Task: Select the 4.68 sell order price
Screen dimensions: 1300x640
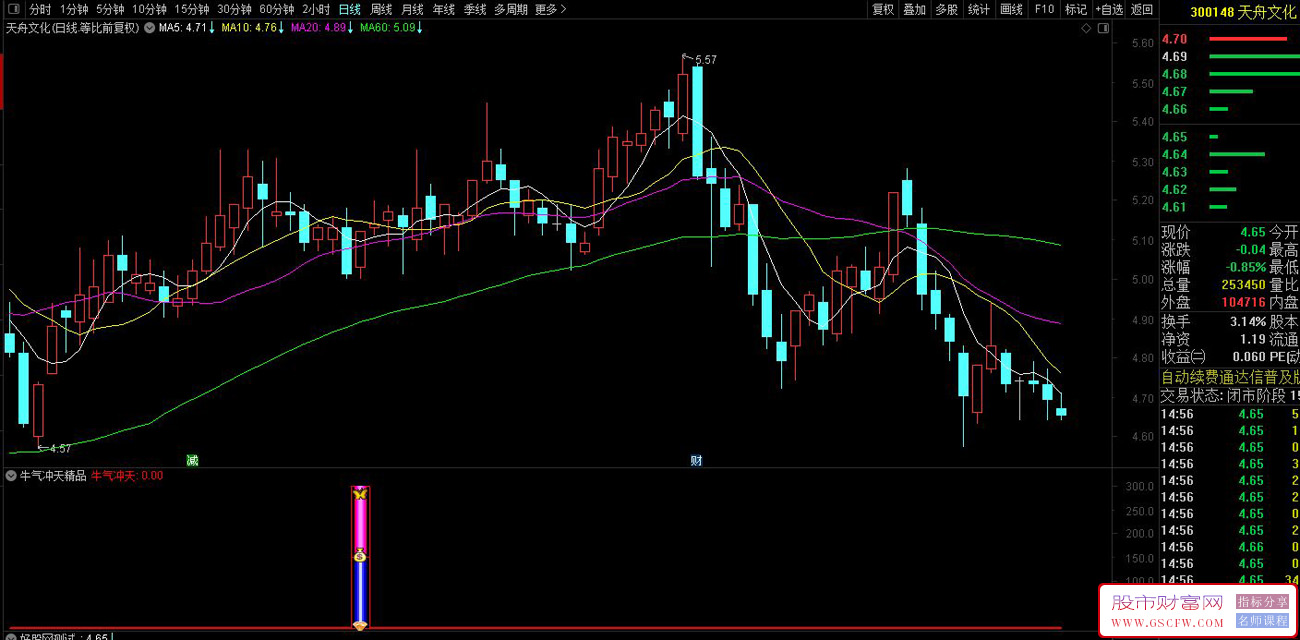Action: (x=1174, y=74)
